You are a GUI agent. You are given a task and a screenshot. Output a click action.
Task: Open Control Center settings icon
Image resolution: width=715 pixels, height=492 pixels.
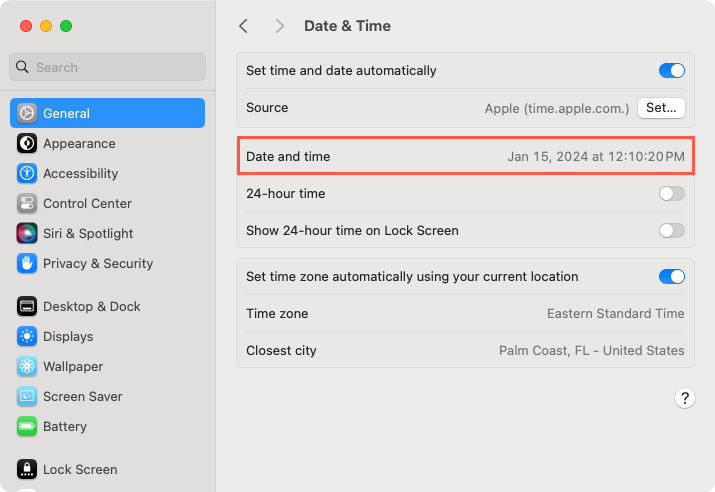[x=27, y=203]
